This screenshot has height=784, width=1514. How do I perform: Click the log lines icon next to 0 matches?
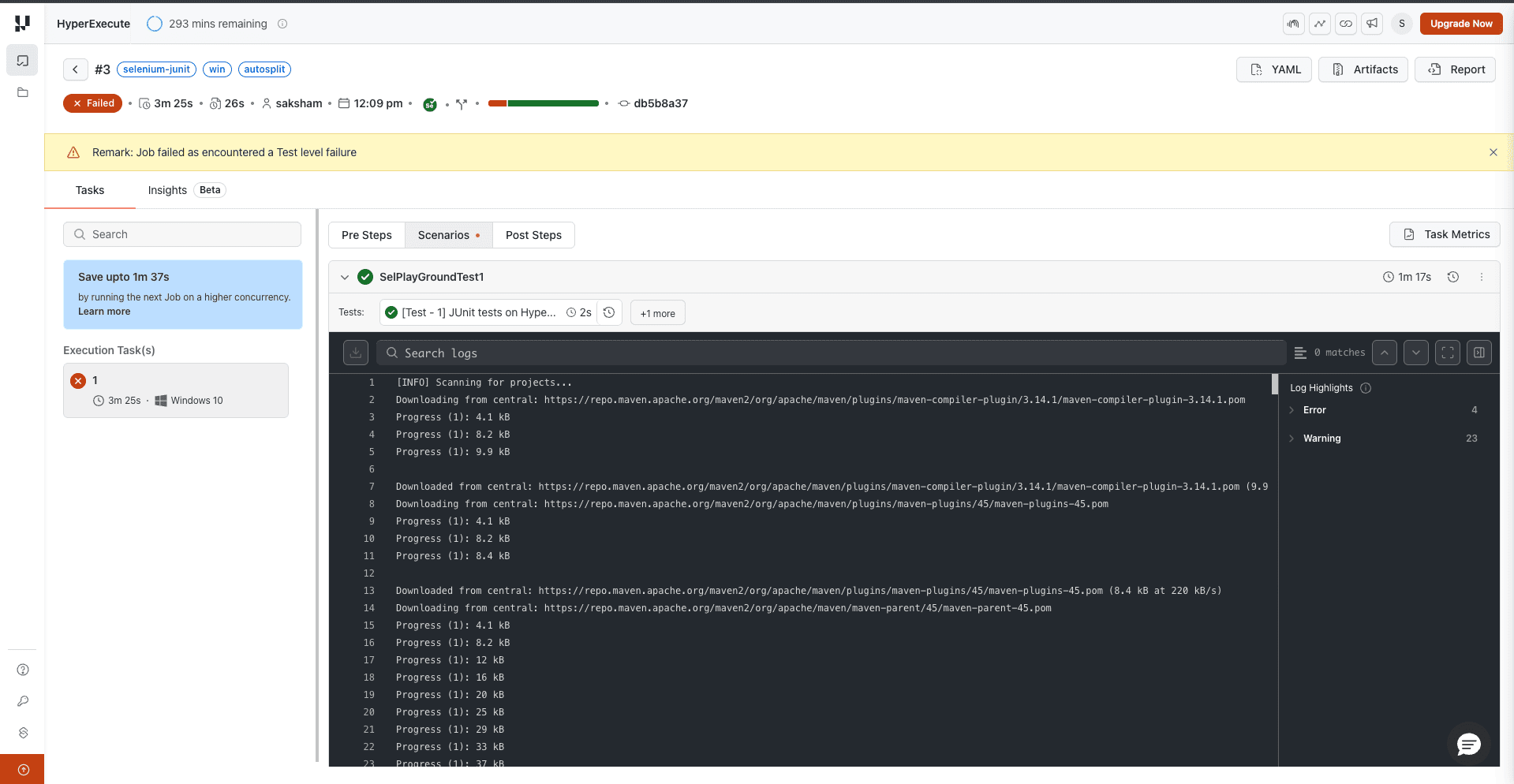pyautogui.click(x=1301, y=353)
